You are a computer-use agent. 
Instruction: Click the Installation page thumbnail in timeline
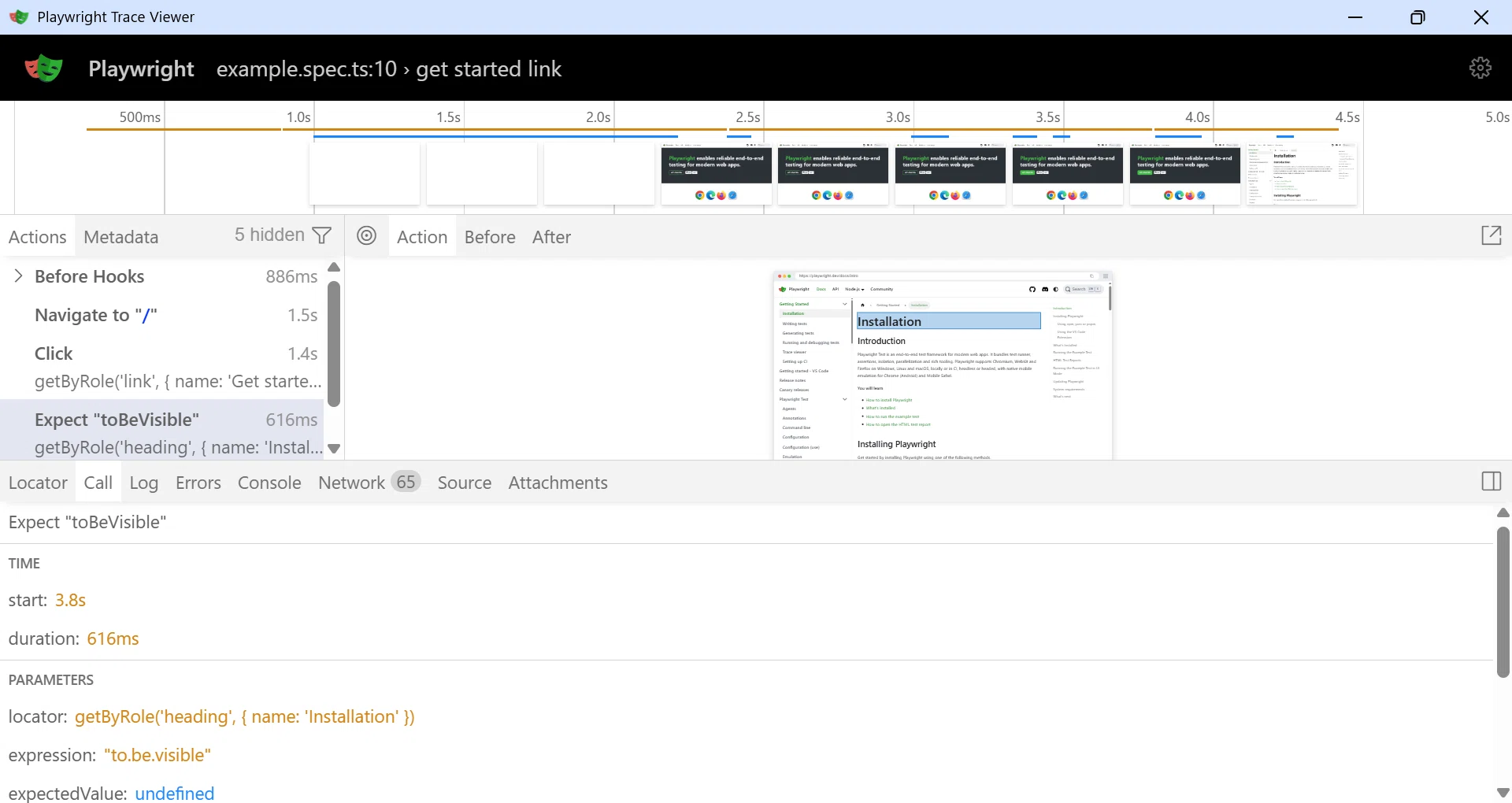tap(1302, 174)
